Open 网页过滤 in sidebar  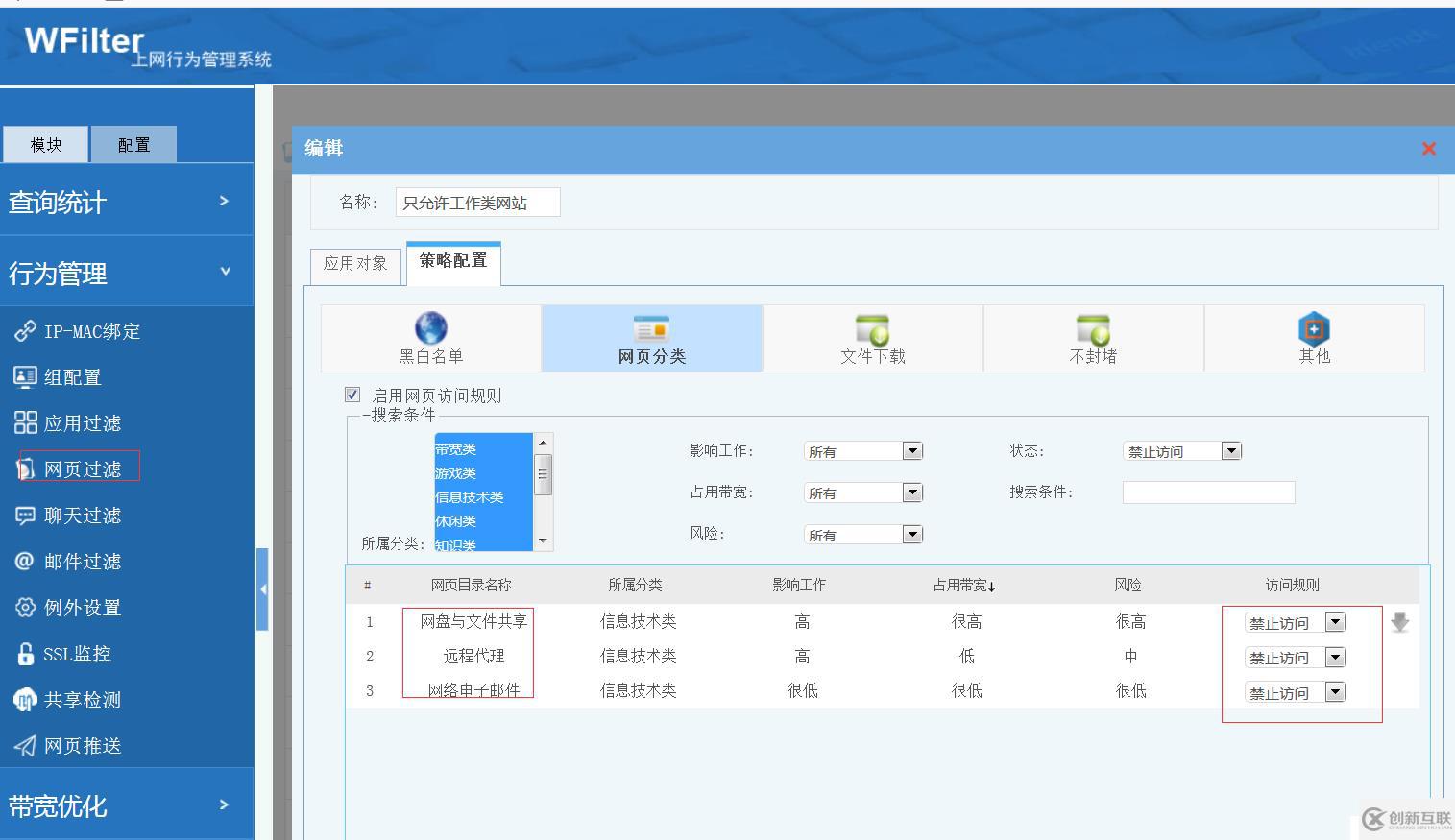83,469
